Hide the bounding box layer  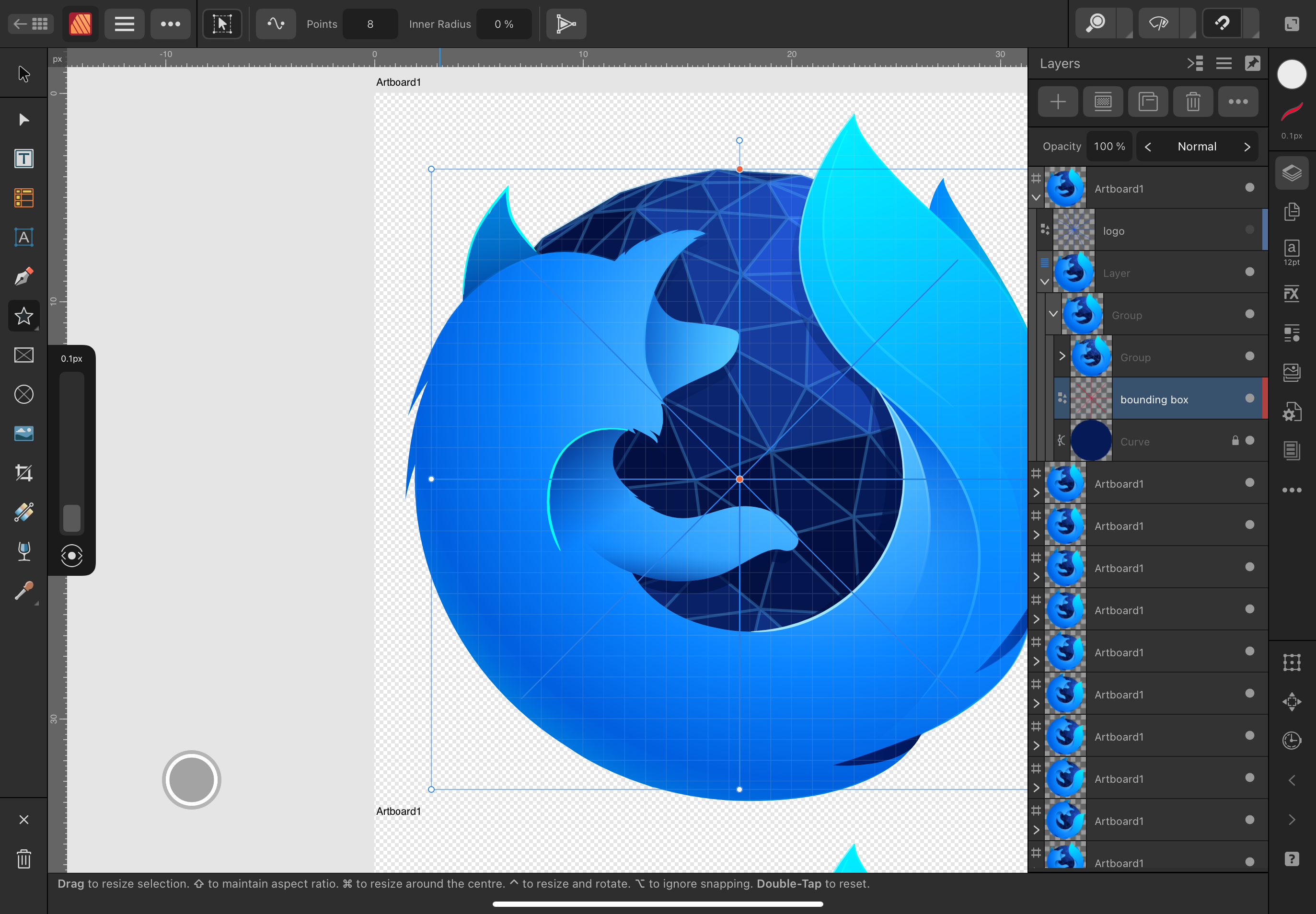pyautogui.click(x=1249, y=398)
